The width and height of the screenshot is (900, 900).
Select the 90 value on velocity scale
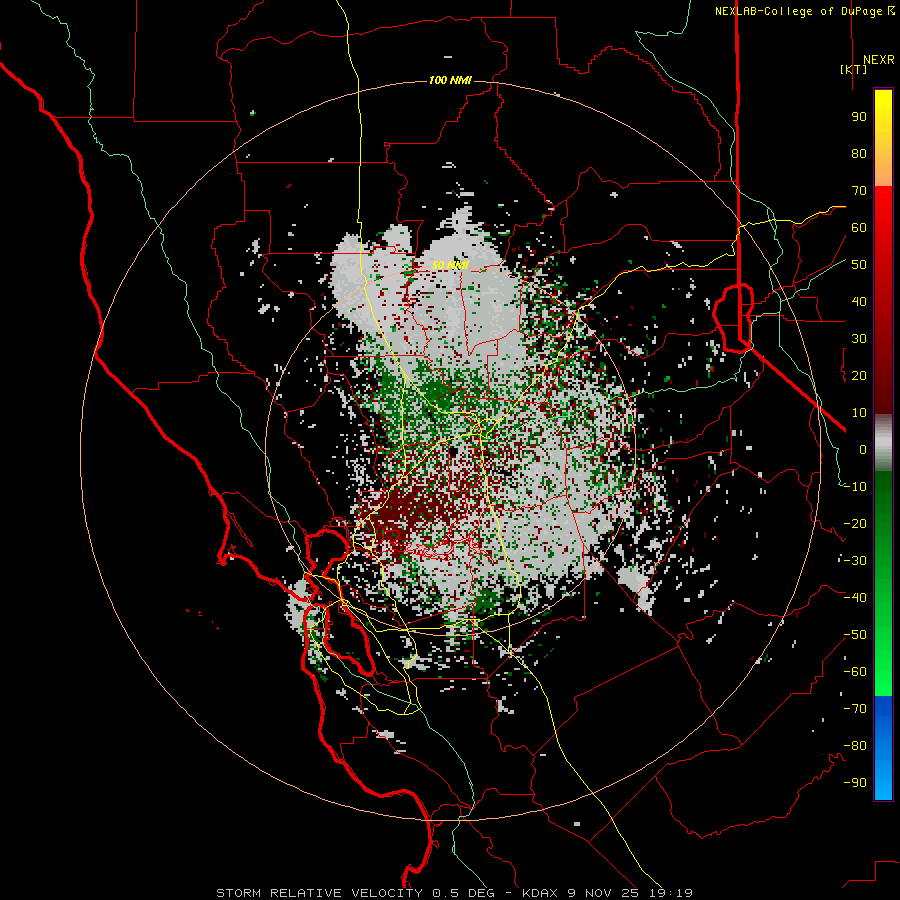pyautogui.click(x=859, y=117)
